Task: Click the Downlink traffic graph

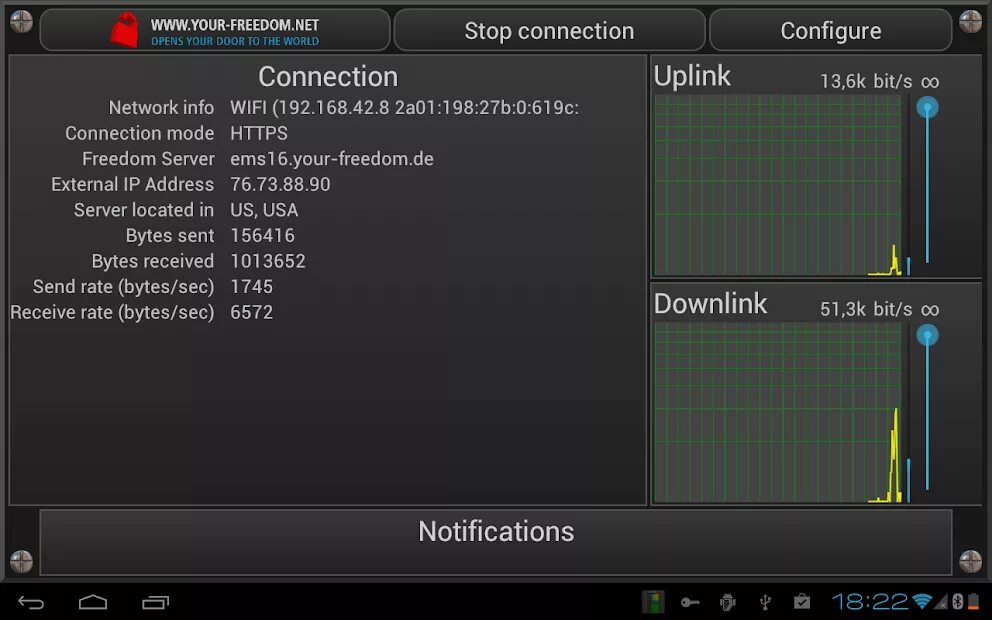Action: pos(778,412)
